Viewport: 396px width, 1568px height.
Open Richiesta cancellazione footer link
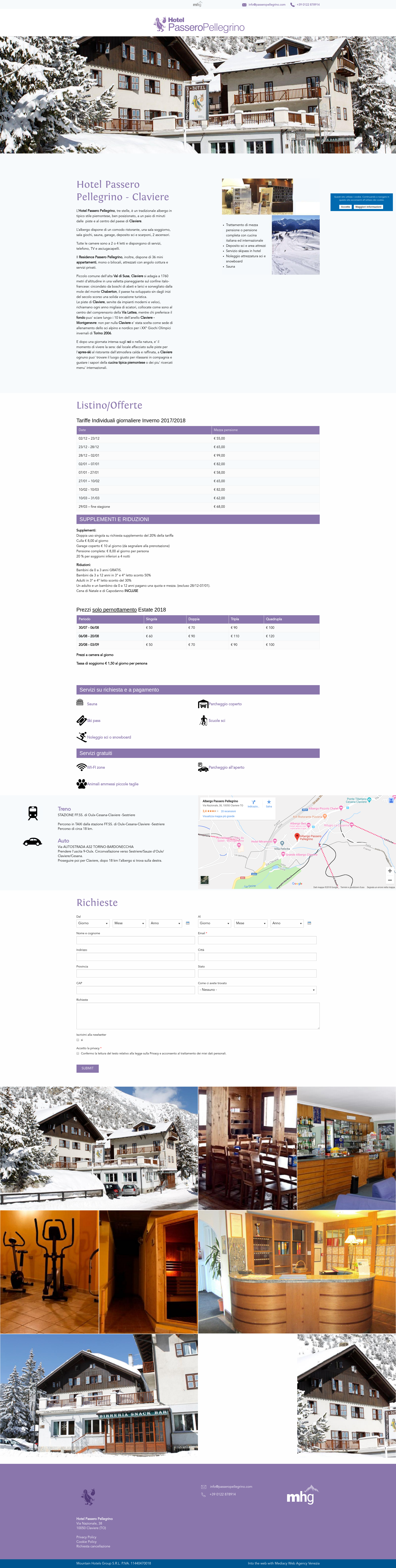[93, 1546]
